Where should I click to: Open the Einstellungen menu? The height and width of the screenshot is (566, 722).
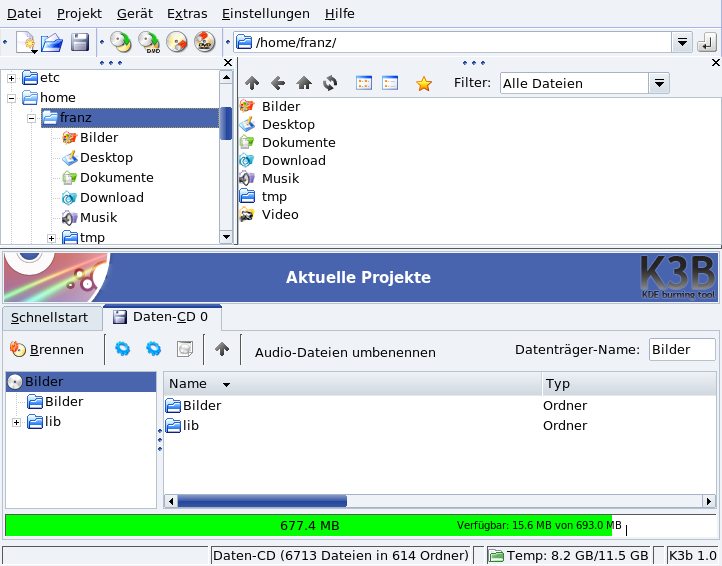pyautogui.click(x=266, y=14)
